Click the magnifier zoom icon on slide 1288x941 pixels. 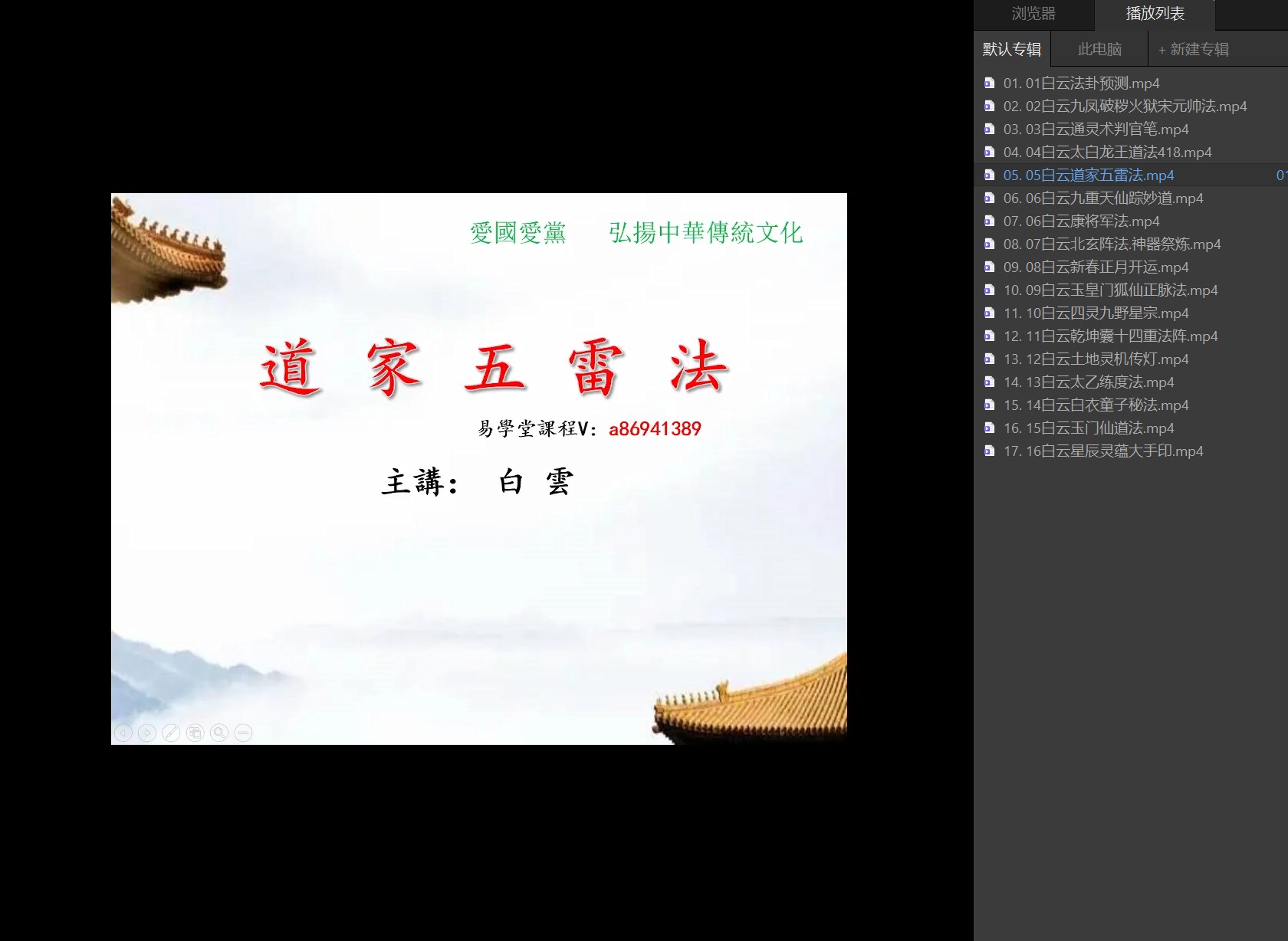(219, 733)
